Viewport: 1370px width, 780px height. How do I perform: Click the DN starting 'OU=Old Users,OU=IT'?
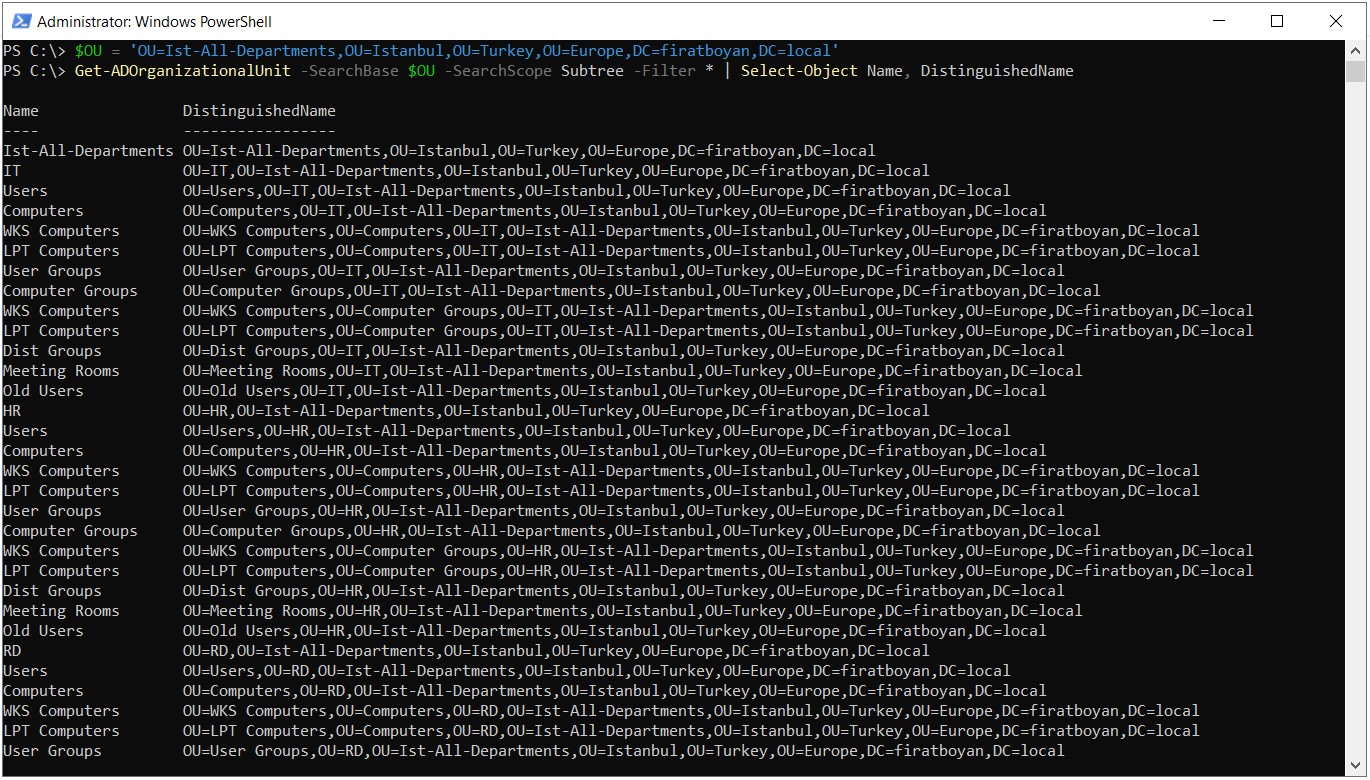[615, 391]
